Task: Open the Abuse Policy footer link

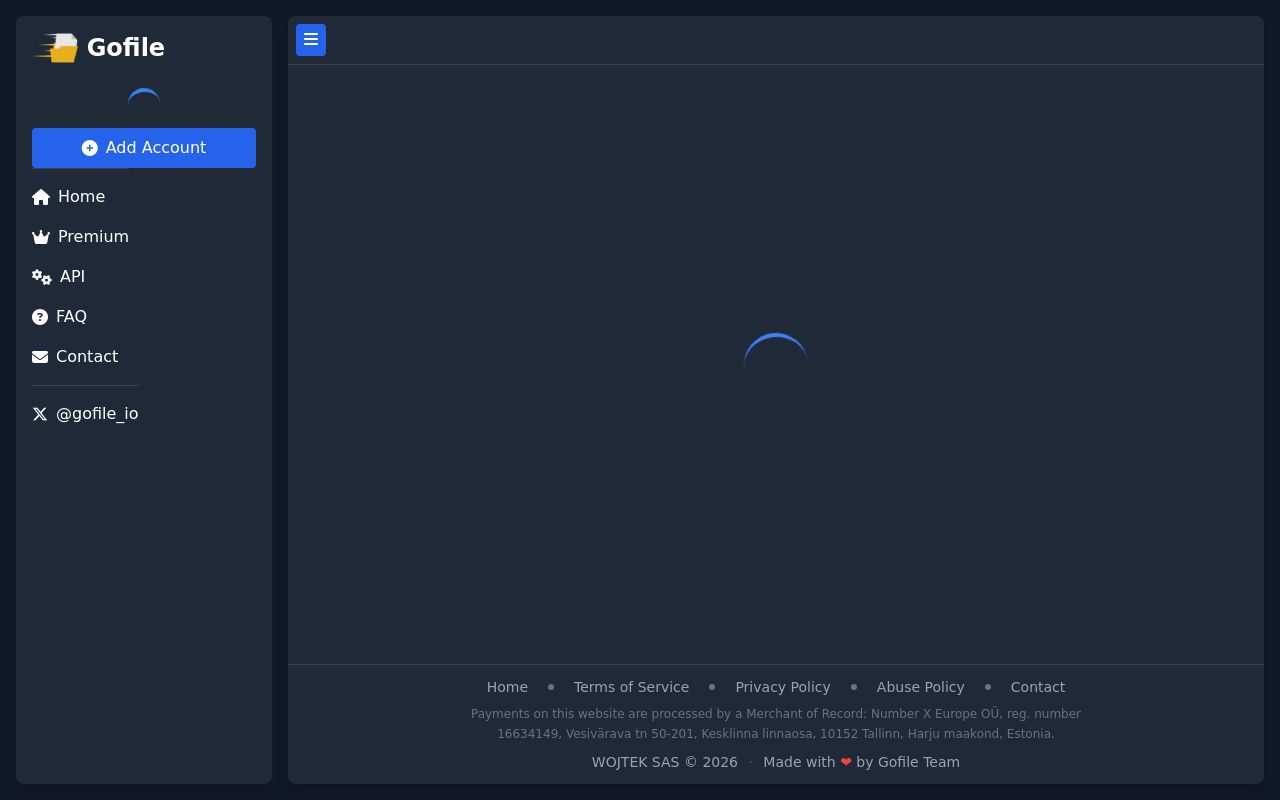Action: point(920,687)
